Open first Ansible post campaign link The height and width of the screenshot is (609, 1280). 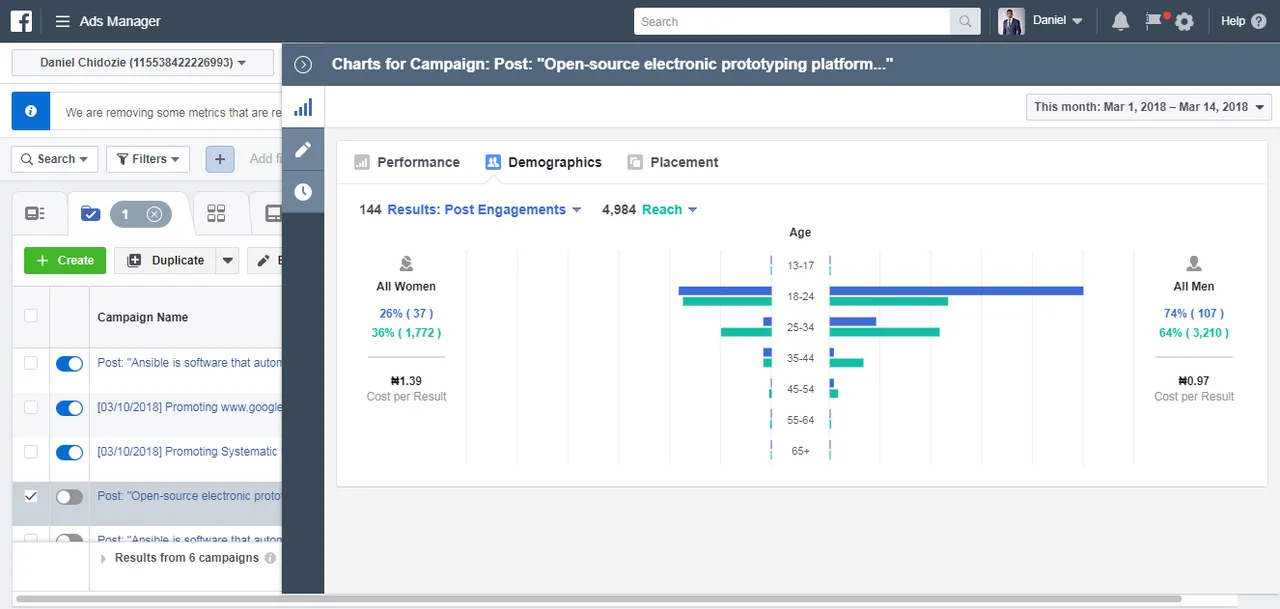coord(189,363)
